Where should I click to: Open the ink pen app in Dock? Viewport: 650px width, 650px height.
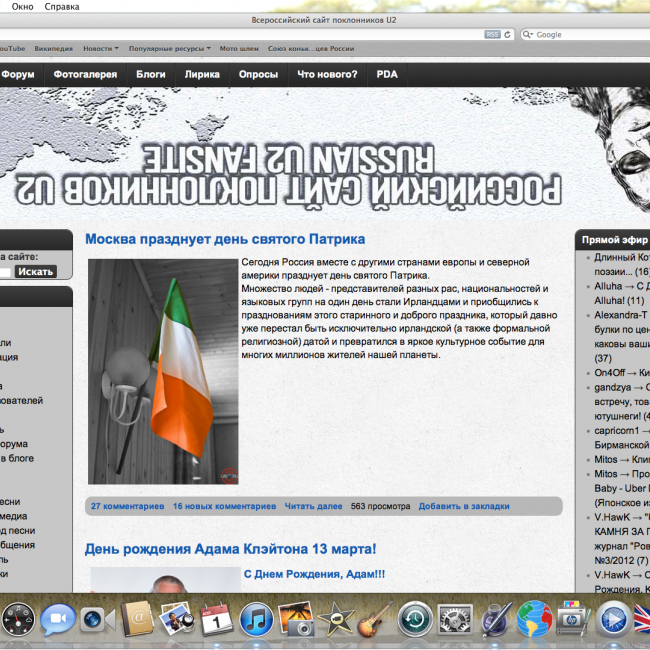click(x=495, y=620)
